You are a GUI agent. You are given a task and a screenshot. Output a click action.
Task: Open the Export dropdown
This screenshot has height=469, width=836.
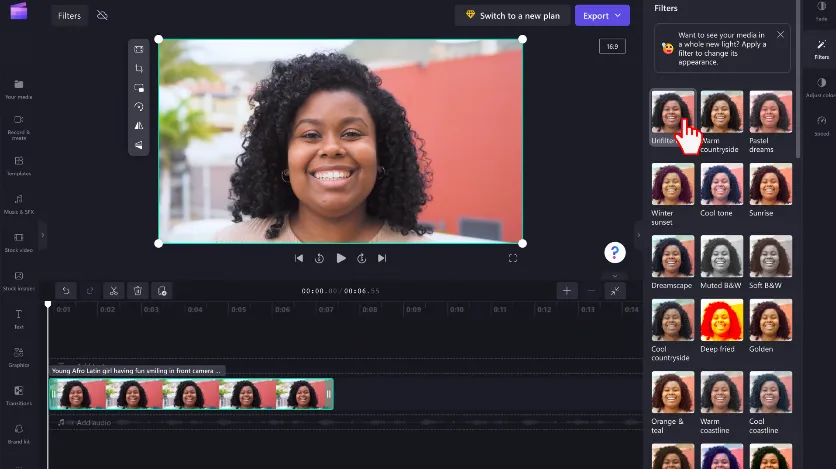pos(602,15)
